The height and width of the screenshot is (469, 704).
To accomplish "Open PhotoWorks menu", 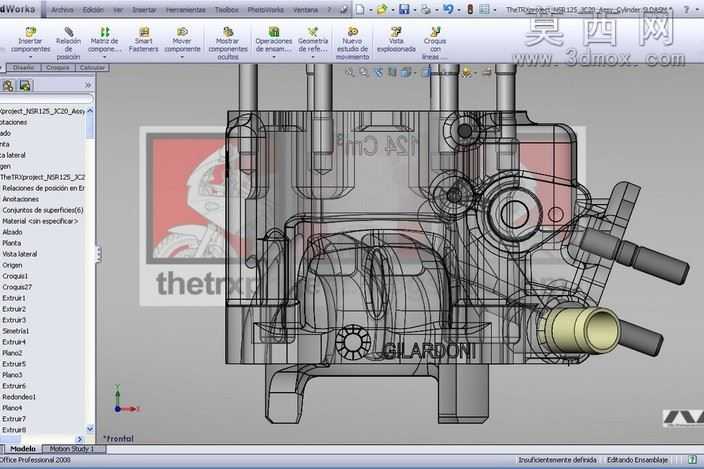I will [265, 9].
